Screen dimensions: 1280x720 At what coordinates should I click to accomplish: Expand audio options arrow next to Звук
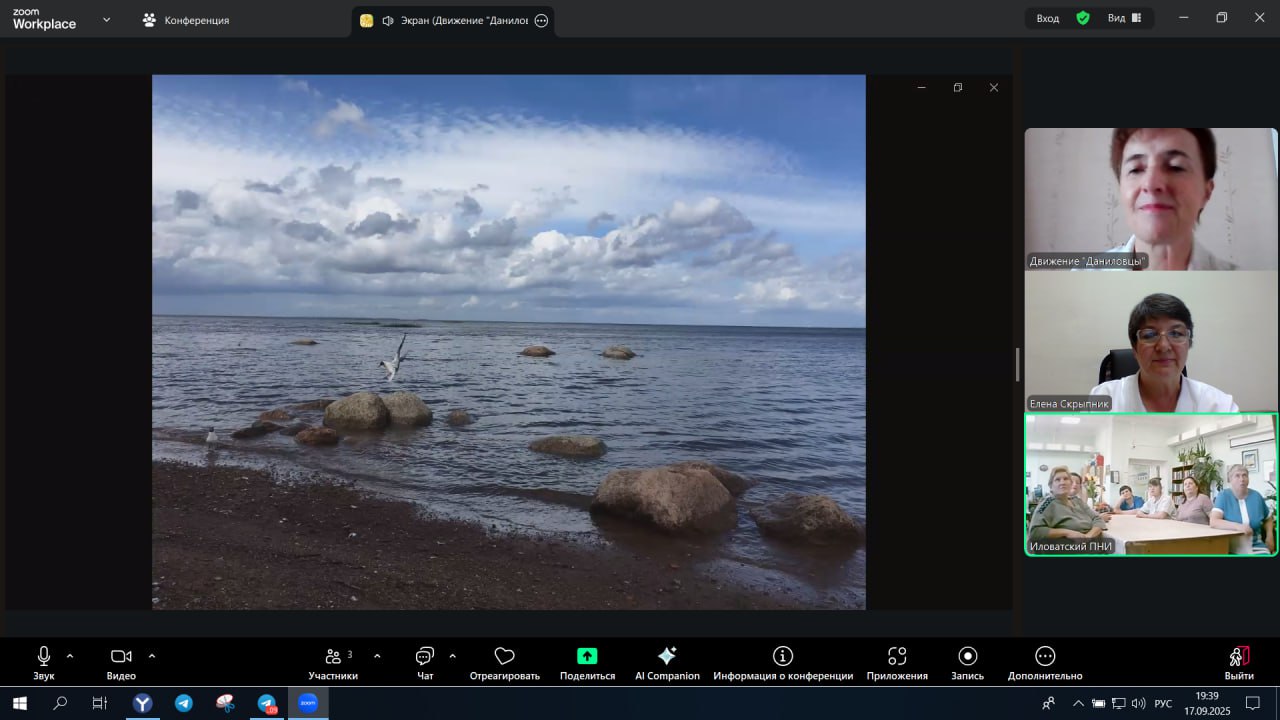[x=70, y=656]
